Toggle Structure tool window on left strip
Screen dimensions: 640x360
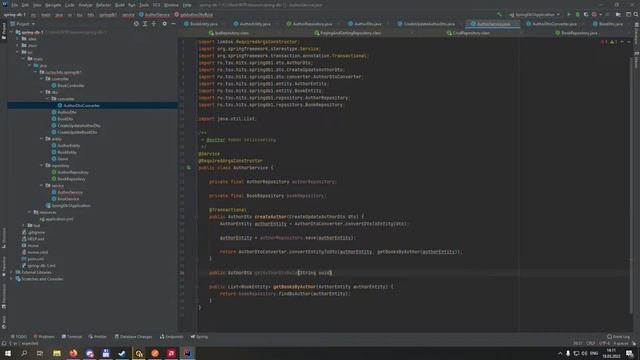[x=4, y=238]
